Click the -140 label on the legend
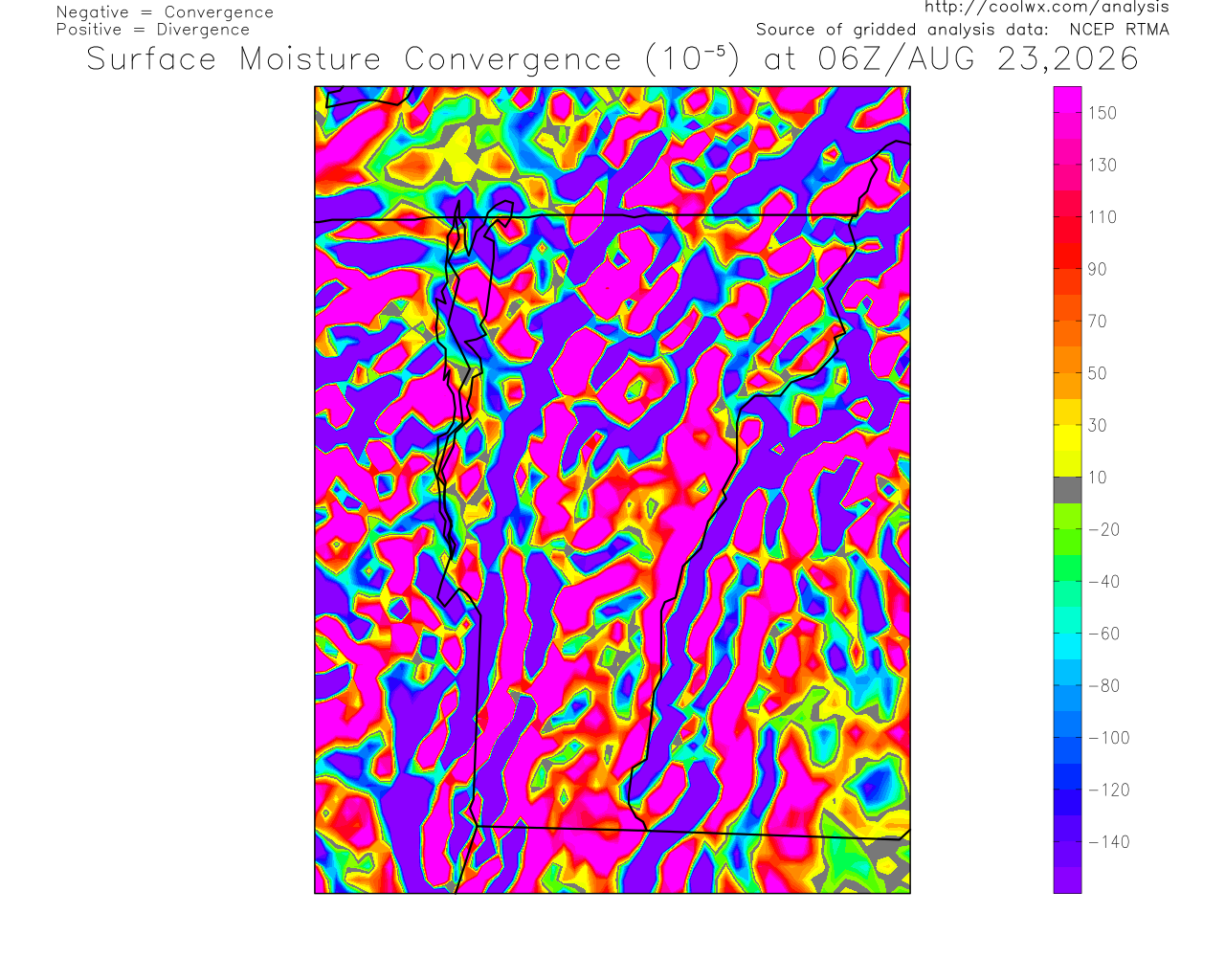The width and height of the screenshot is (1225, 980). [1109, 842]
